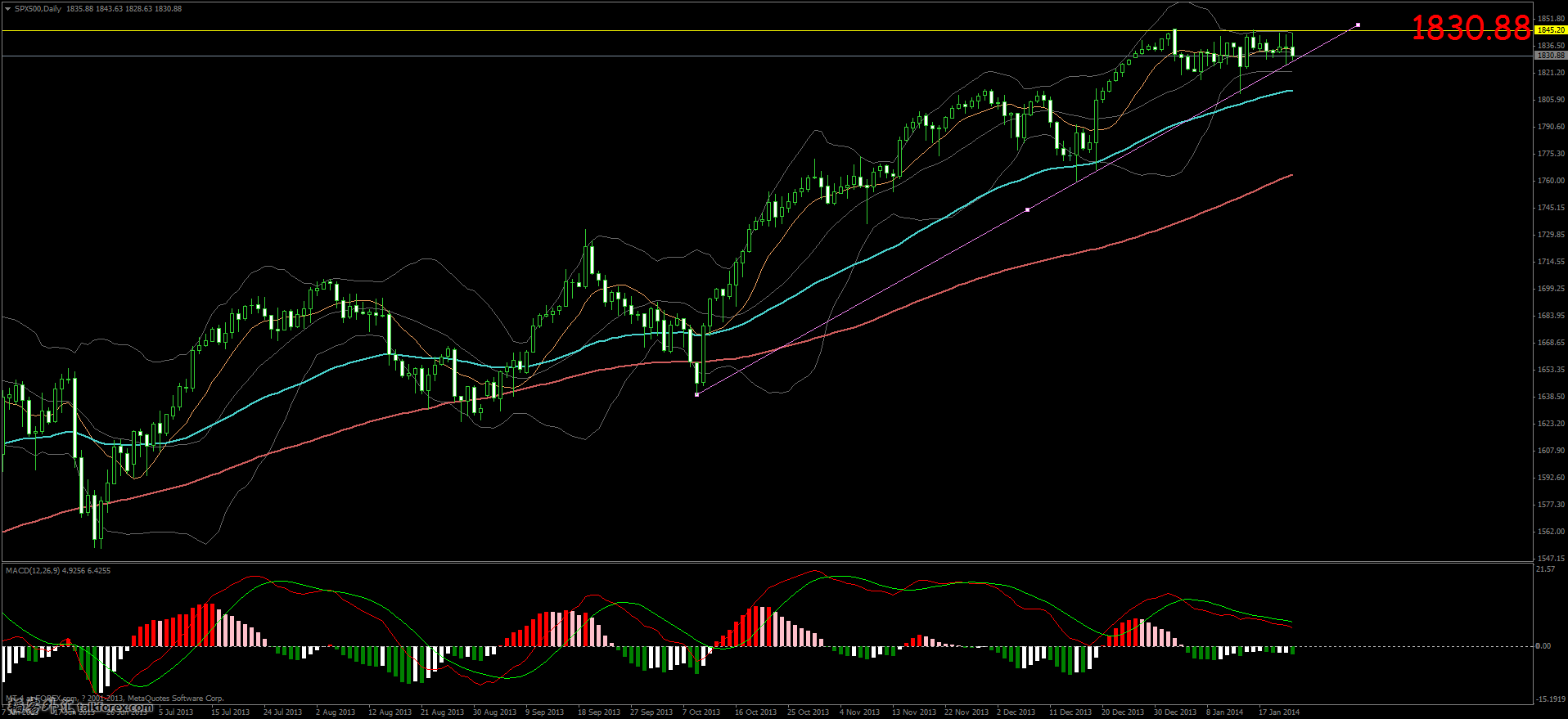Click the 15 Jul 2013 date label

230,712
